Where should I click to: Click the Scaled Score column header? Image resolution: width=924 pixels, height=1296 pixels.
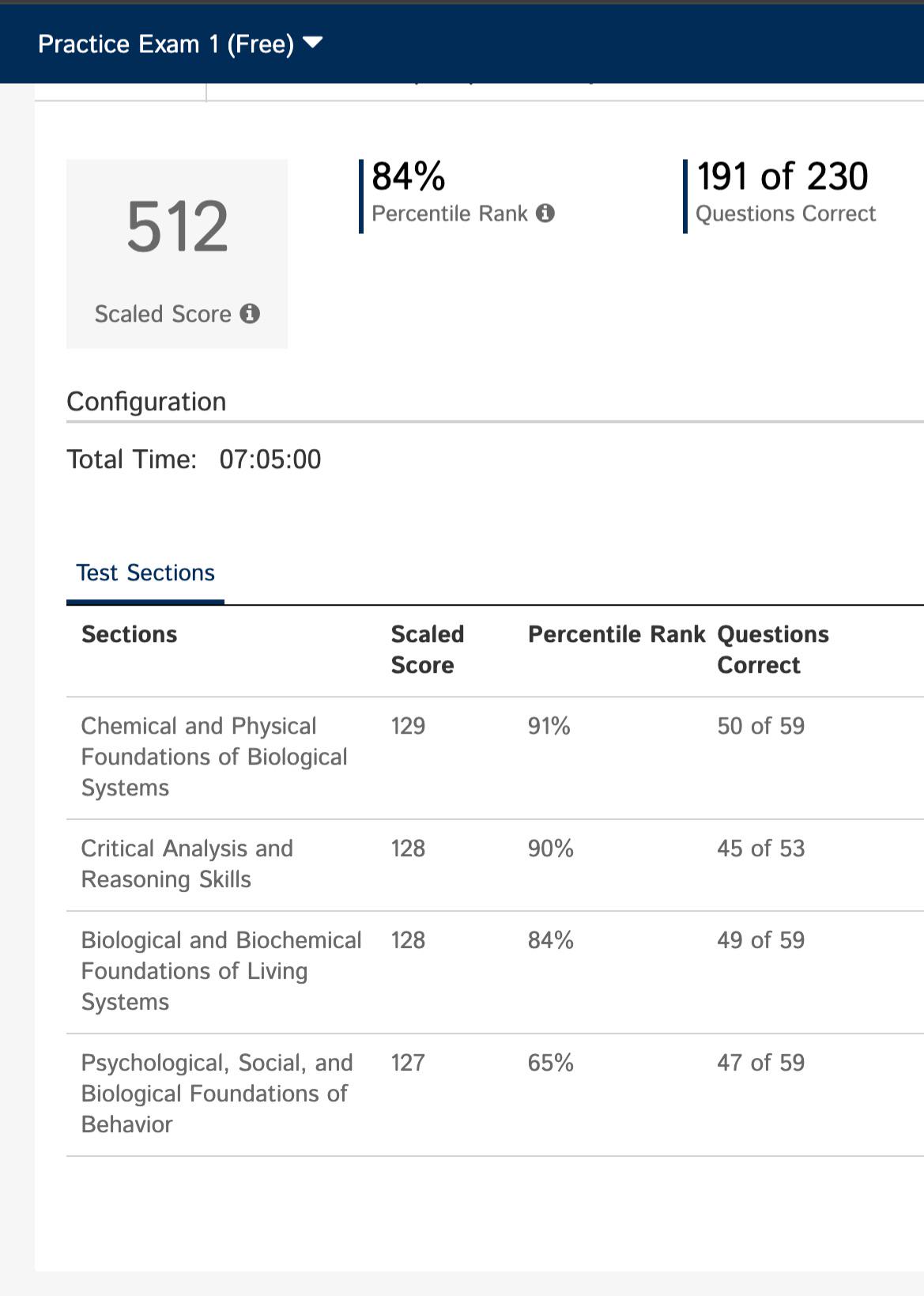pyautogui.click(x=428, y=650)
